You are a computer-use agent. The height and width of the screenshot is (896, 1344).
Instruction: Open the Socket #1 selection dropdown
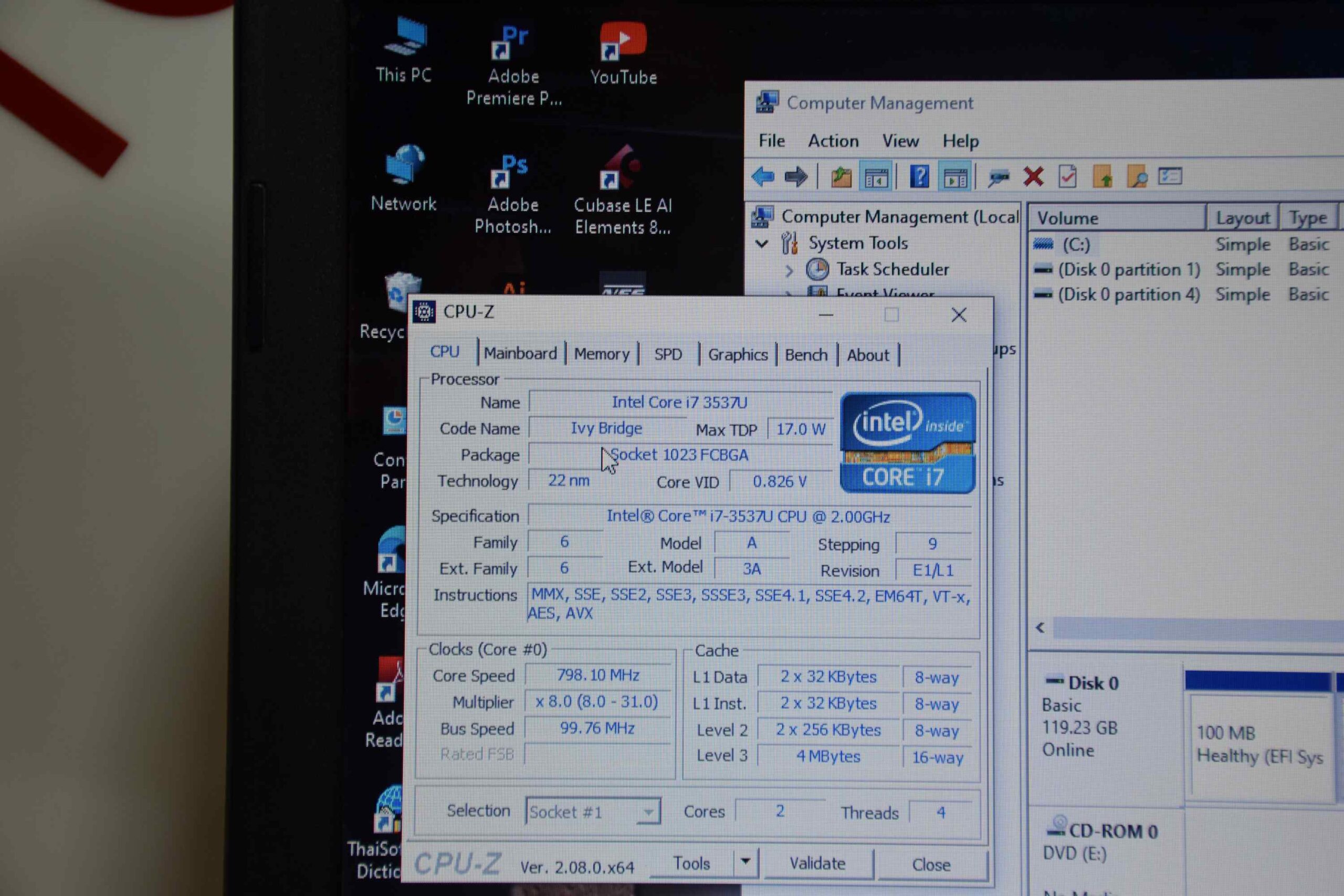[593, 811]
